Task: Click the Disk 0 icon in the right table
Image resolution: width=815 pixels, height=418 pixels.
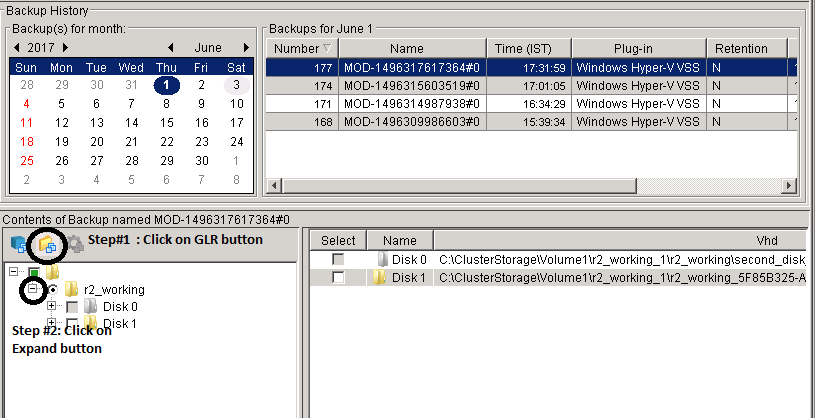Action: pyautogui.click(x=383, y=259)
